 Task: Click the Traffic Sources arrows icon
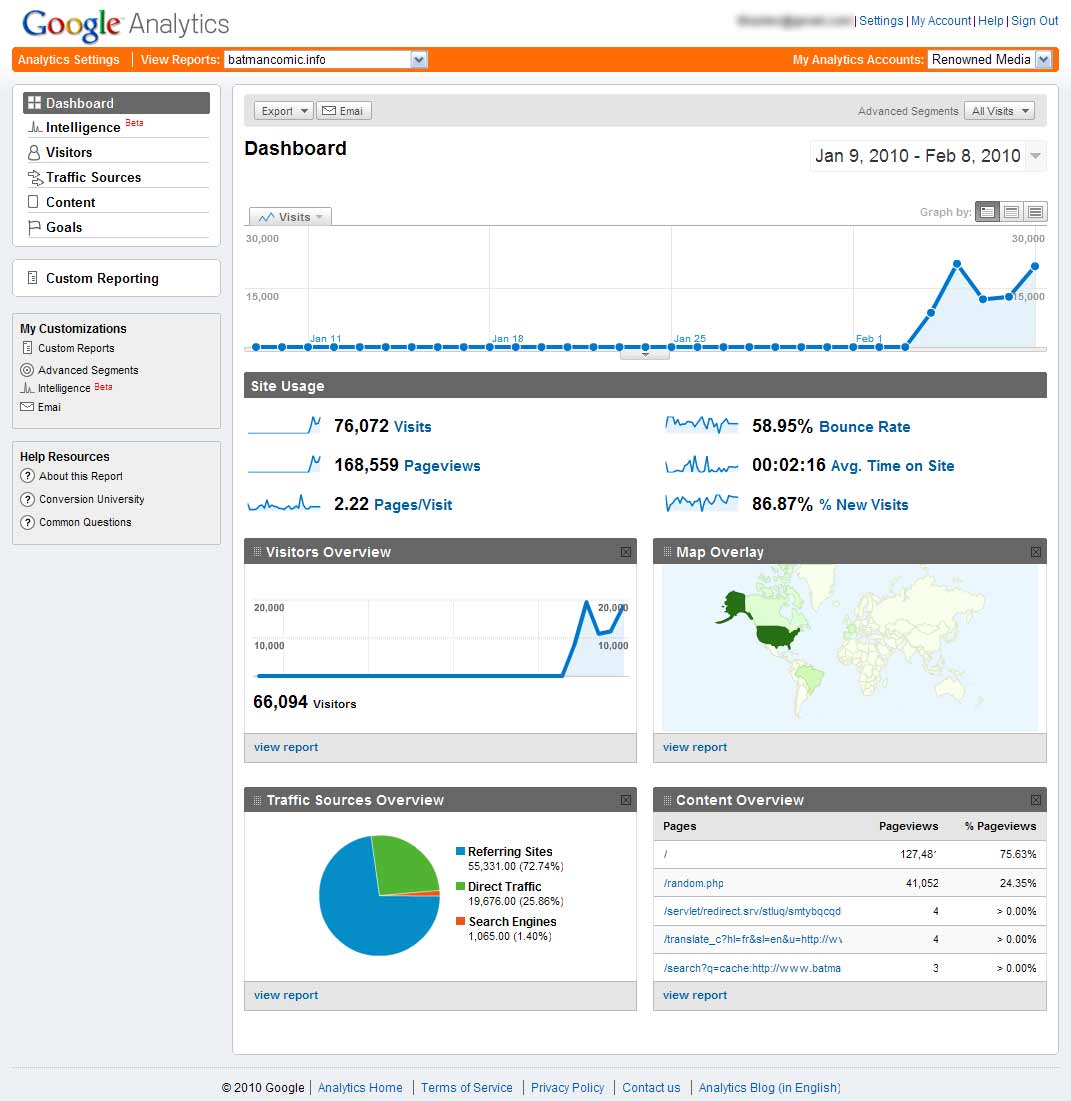34,178
